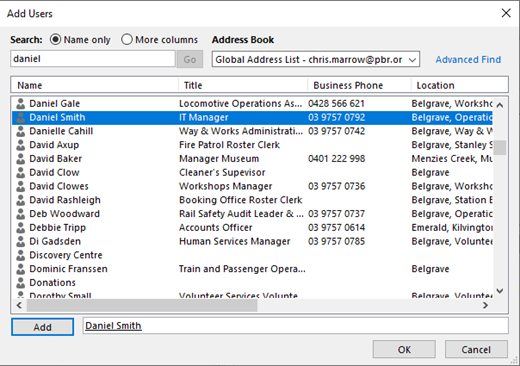Image resolution: width=520 pixels, height=366 pixels.
Task: Open the Advanced Find link
Action: 468,60
